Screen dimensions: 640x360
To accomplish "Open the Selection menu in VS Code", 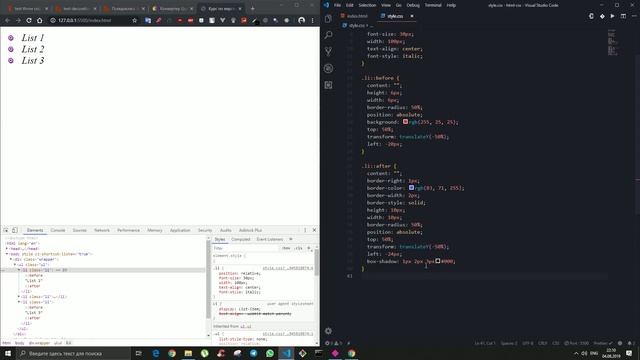I will point(367,5).
